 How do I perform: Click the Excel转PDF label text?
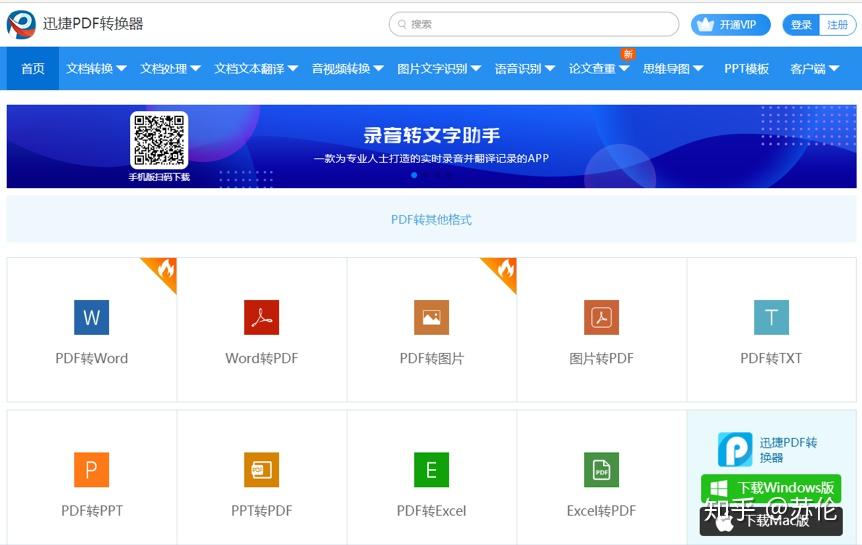[601, 511]
